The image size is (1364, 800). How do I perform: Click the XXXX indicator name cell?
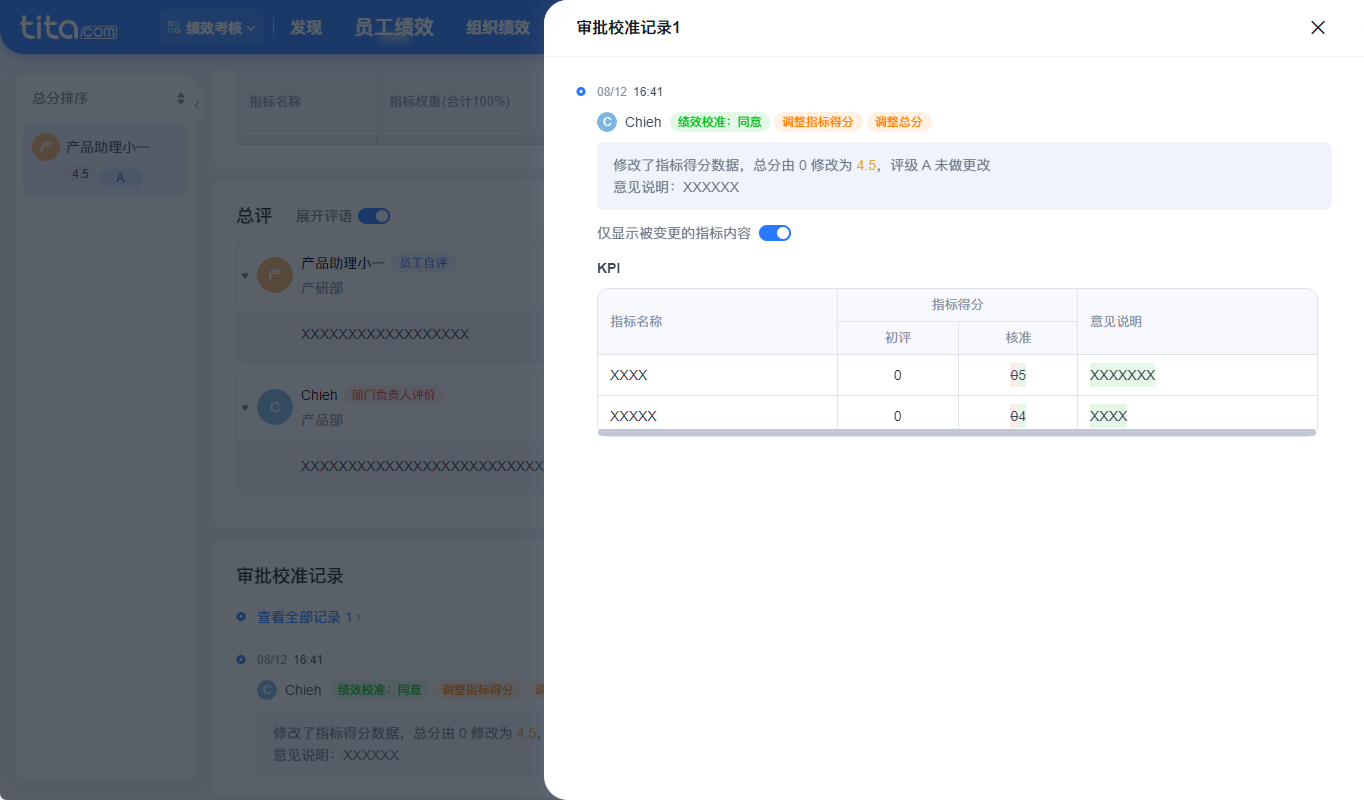click(717, 375)
